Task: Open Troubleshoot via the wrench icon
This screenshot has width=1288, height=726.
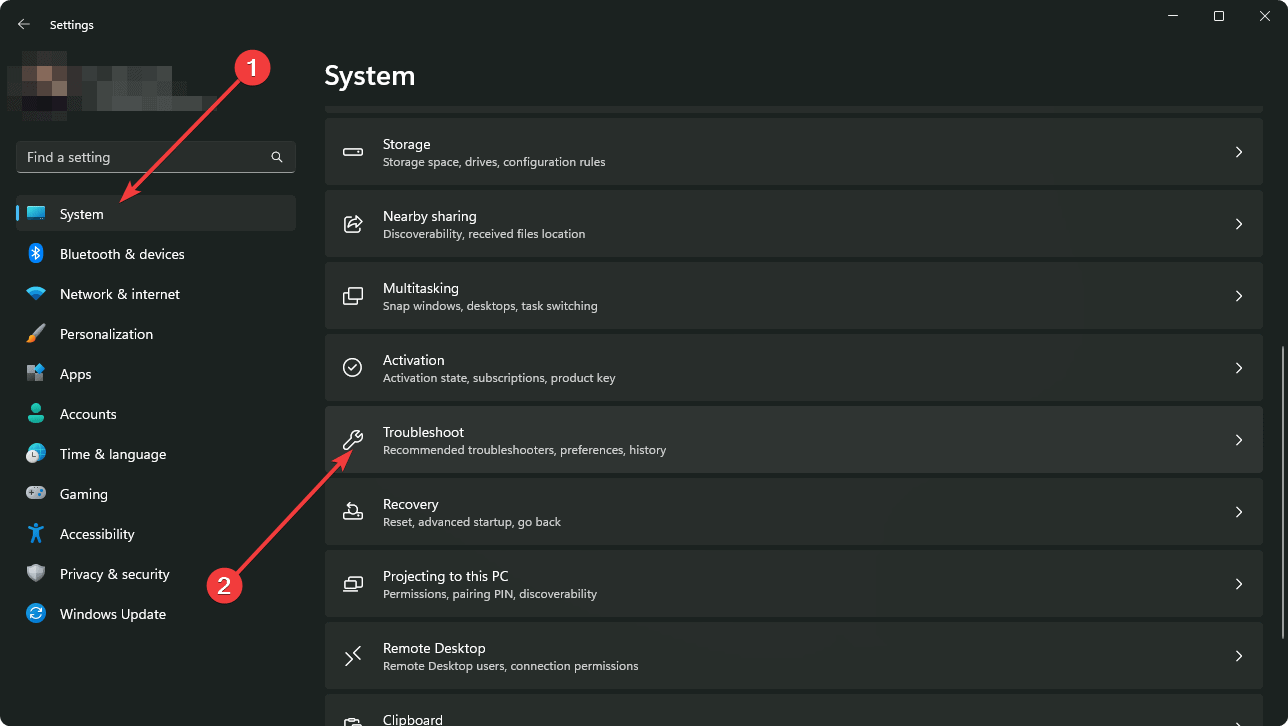Action: coord(352,439)
